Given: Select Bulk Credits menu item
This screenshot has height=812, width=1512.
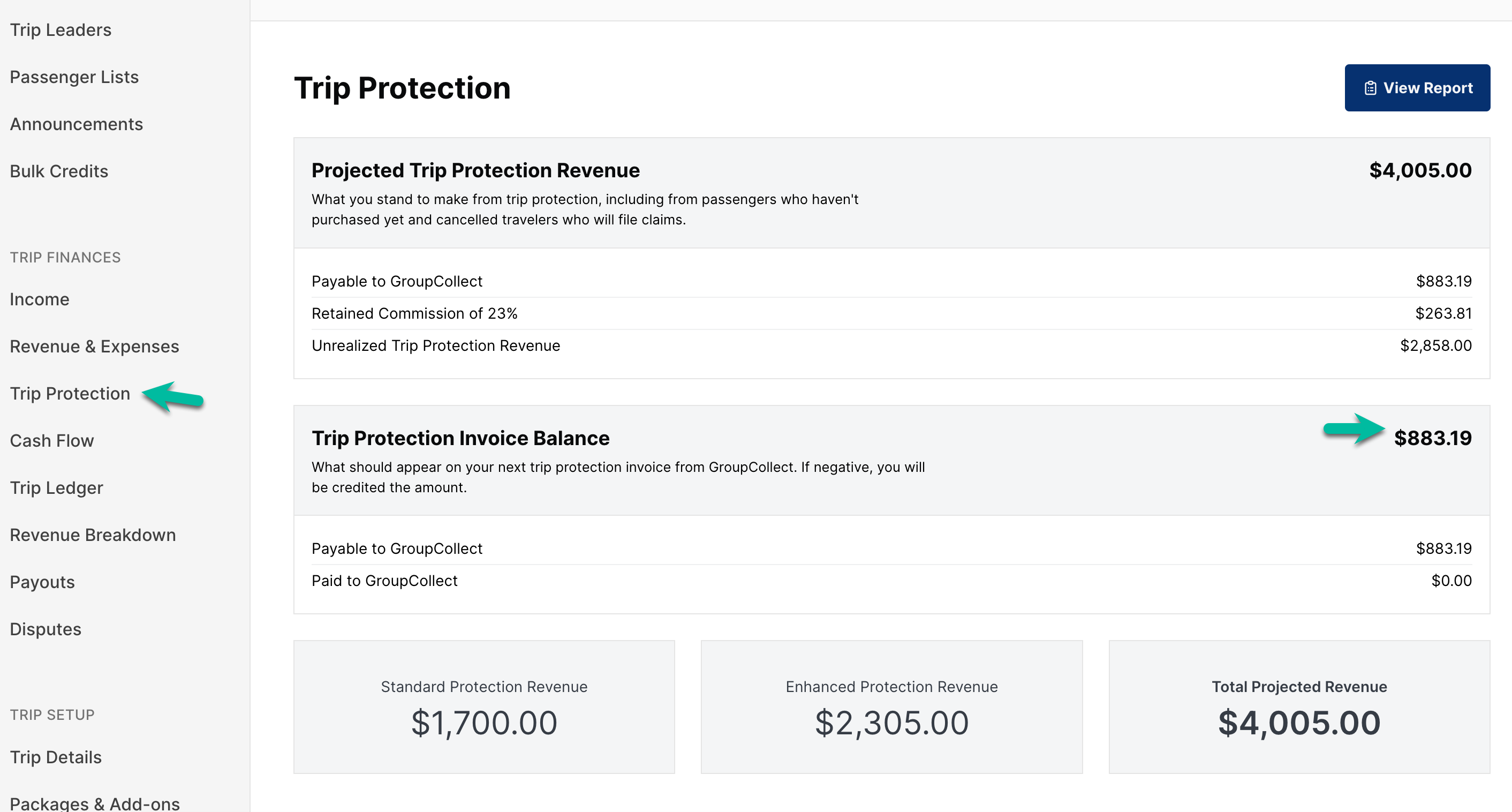Looking at the screenshot, I should 59,171.
